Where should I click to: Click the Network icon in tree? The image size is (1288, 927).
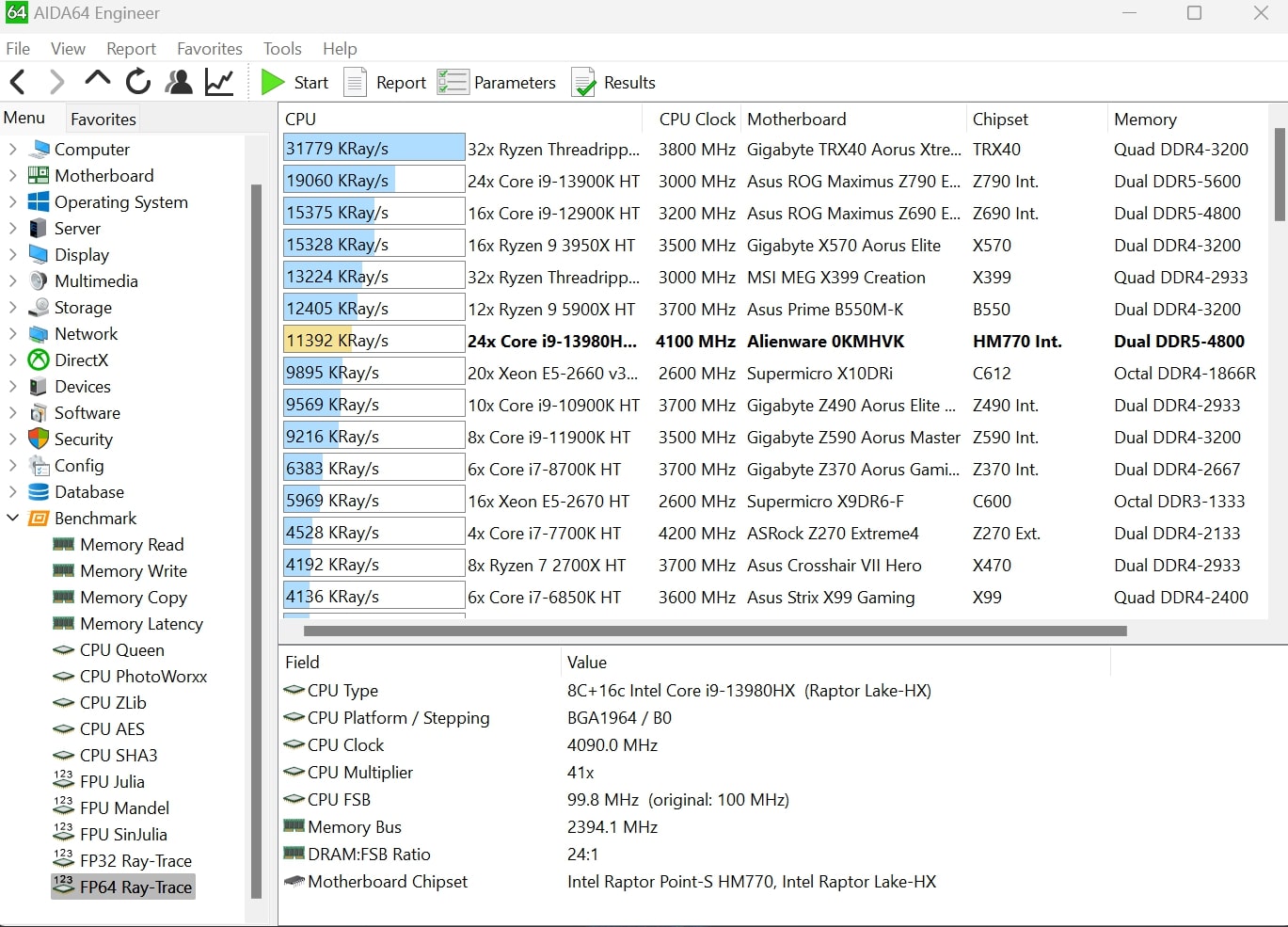click(39, 333)
